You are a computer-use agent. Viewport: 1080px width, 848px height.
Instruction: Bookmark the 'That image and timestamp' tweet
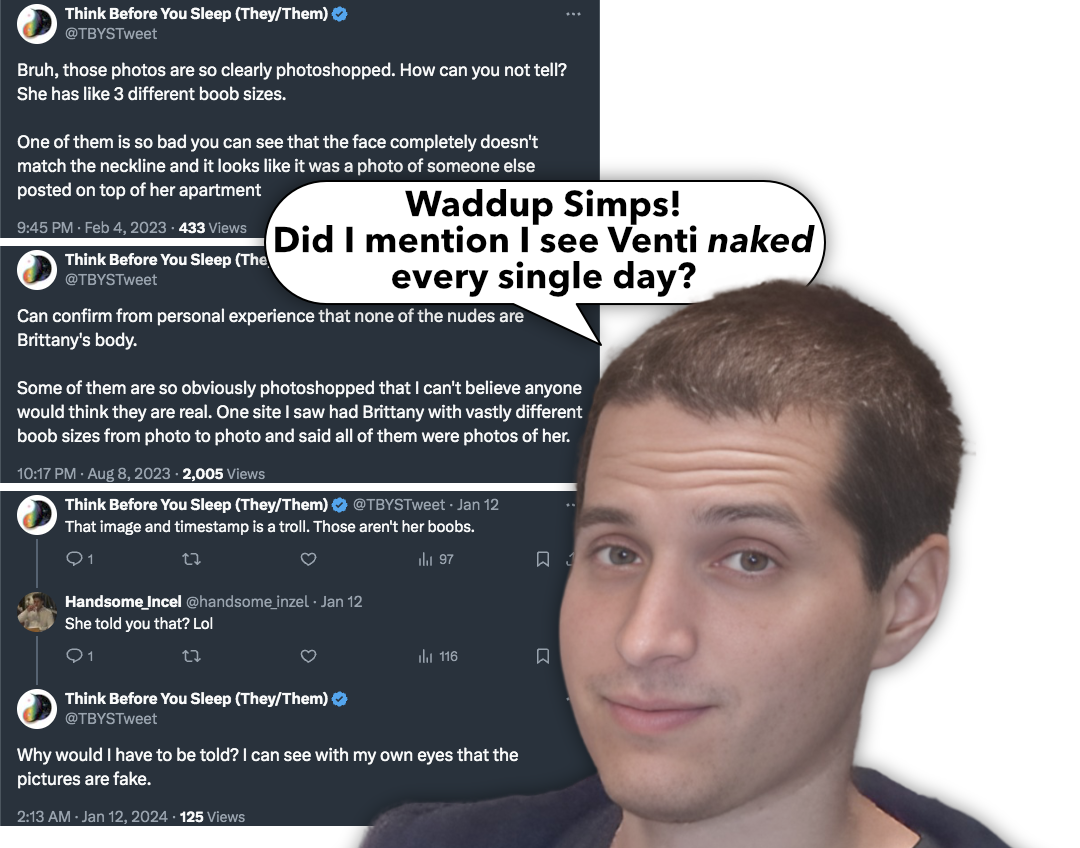pyautogui.click(x=543, y=559)
